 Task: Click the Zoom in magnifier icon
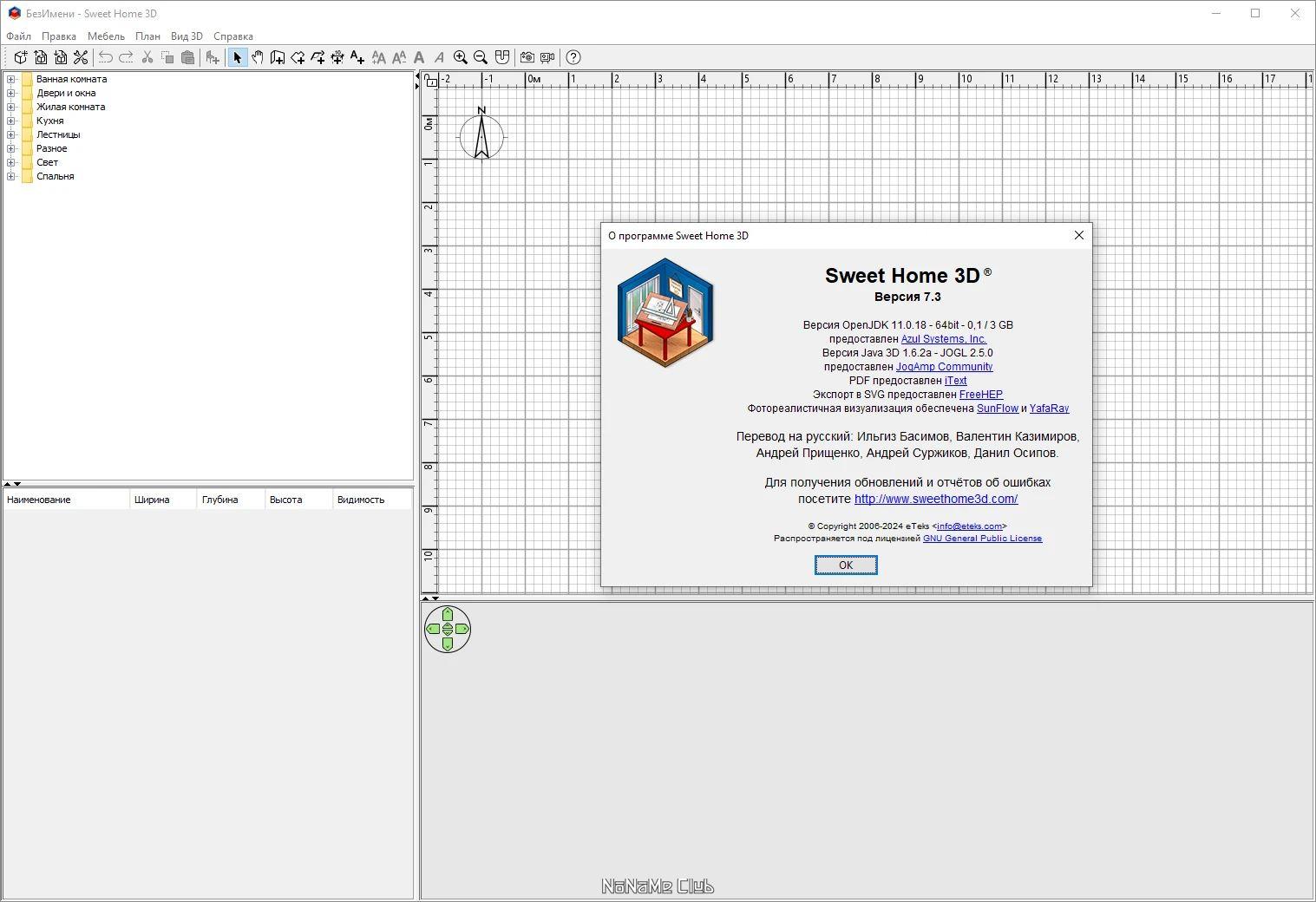tap(461, 57)
